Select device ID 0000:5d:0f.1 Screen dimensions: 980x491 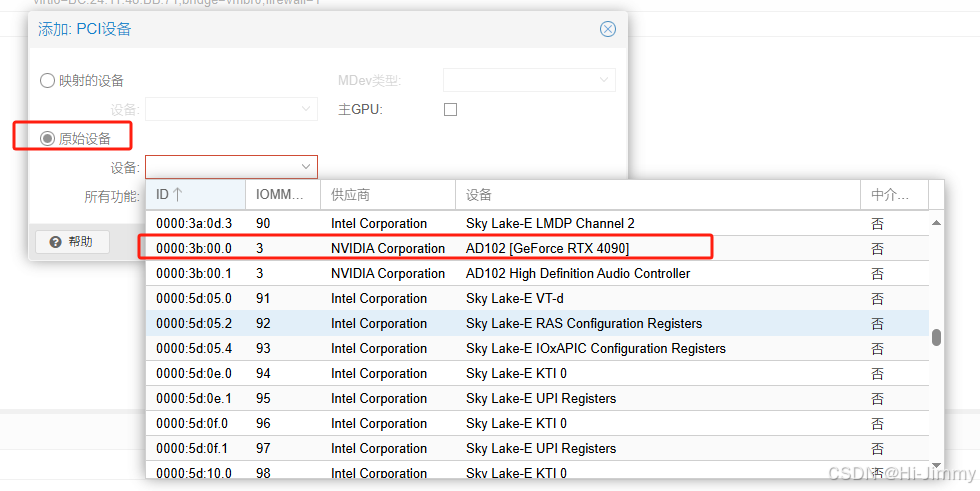(x=538, y=449)
